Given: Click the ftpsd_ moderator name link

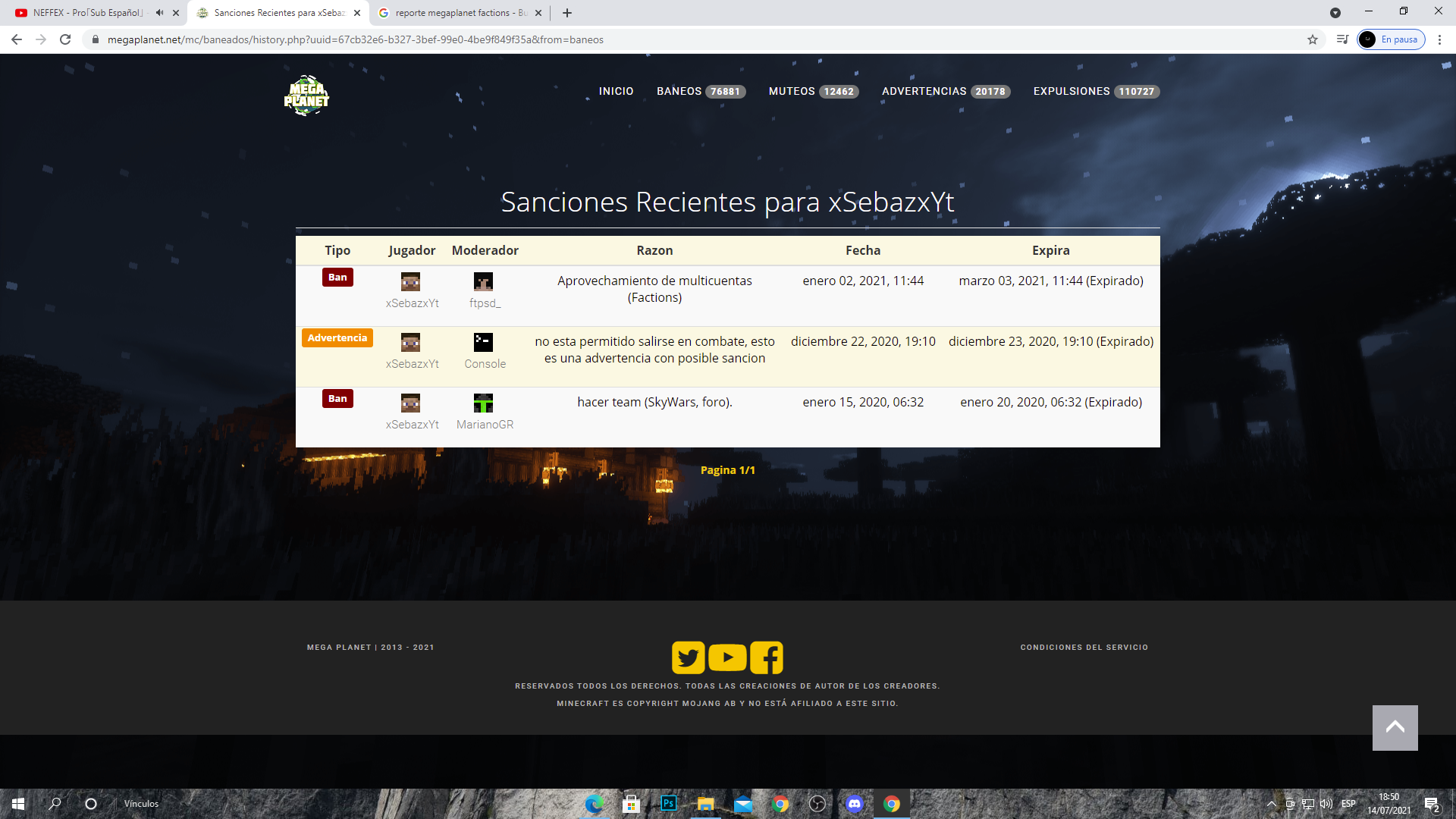Looking at the screenshot, I should pos(485,303).
